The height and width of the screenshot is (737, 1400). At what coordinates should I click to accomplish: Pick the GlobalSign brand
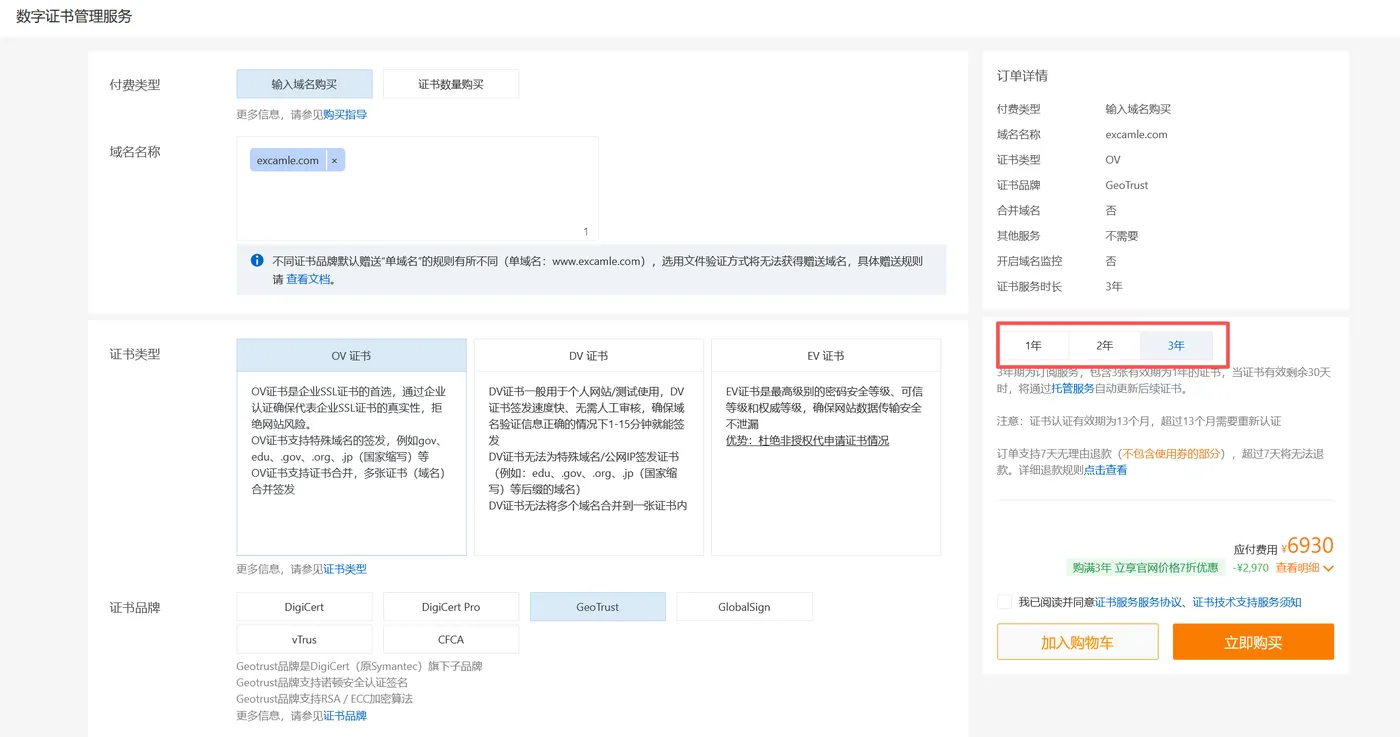point(744,607)
